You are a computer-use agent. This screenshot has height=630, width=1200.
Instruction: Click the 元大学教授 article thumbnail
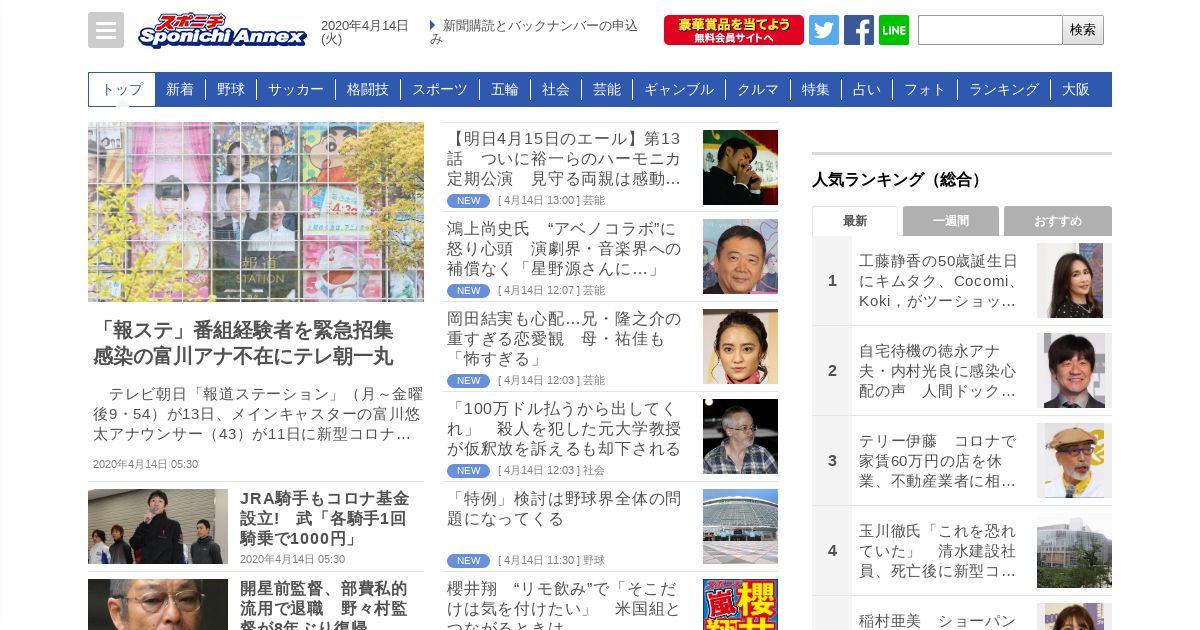[740, 437]
